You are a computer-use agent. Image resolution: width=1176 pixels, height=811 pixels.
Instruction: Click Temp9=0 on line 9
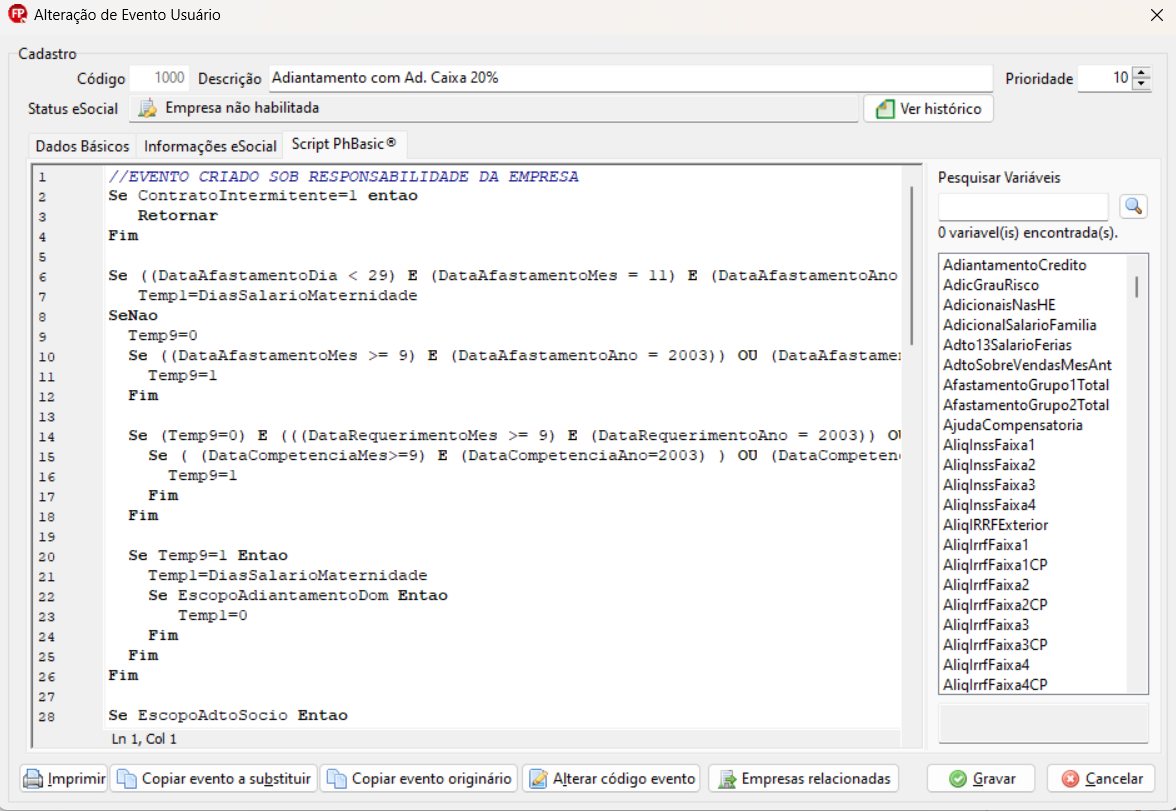163,335
